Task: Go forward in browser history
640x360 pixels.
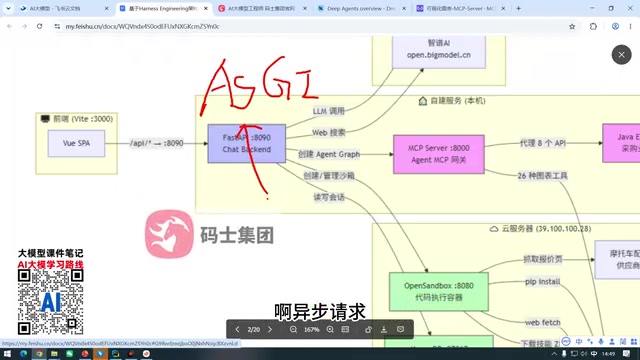Action: click(x=24, y=26)
